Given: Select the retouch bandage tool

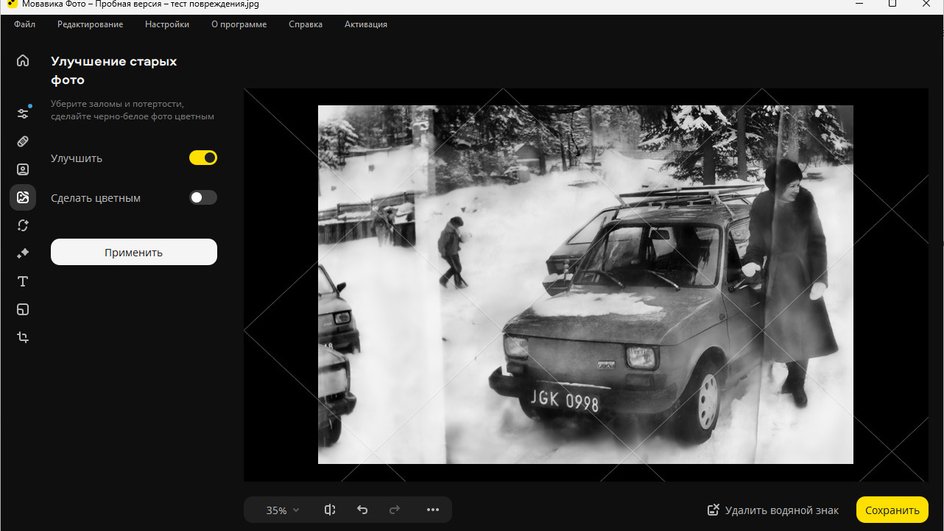Looking at the screenshot, I should pyautogui.click(x=23, y=141).
